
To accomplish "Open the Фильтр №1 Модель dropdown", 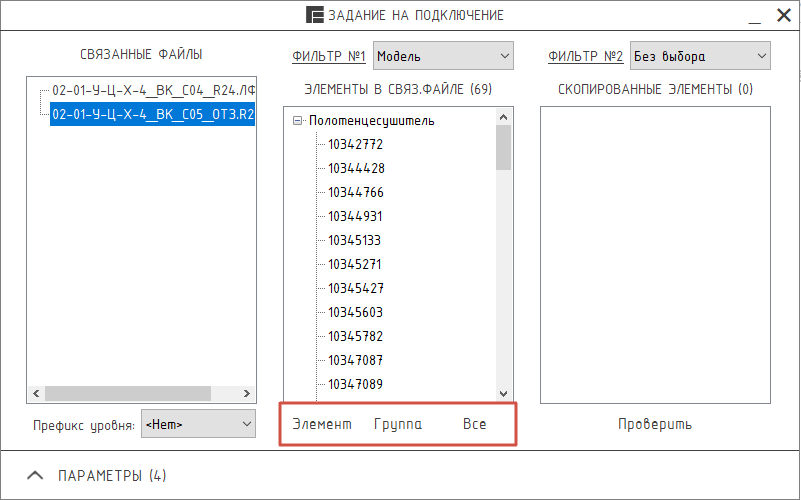I will pos(443,56).
